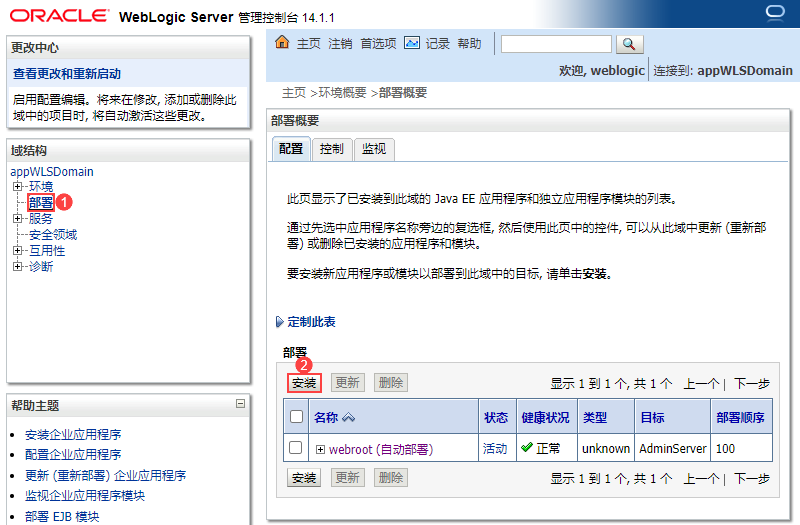This screenshot has width=800, height=525.
Task: Switch to the 配置 tab
Action: [291, 149]
